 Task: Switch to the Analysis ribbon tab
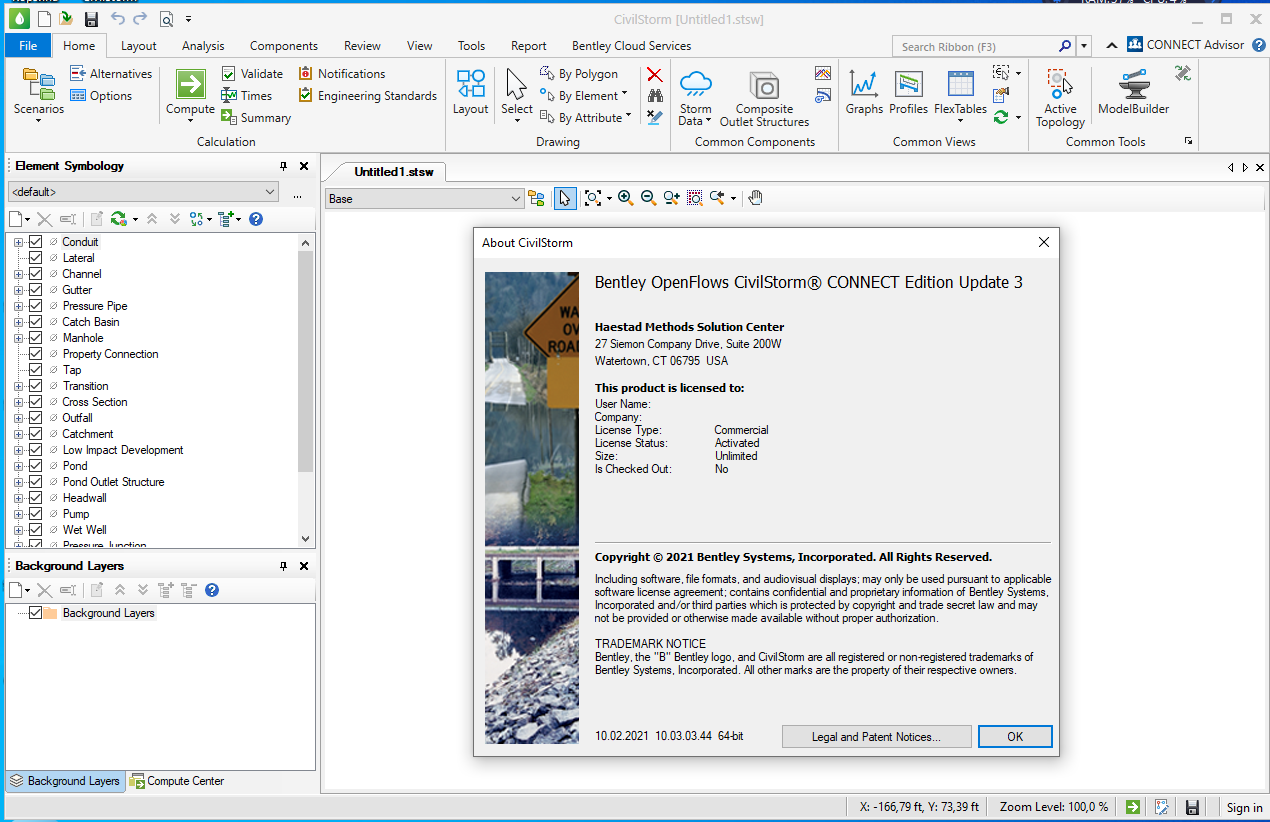coord(203,45)
